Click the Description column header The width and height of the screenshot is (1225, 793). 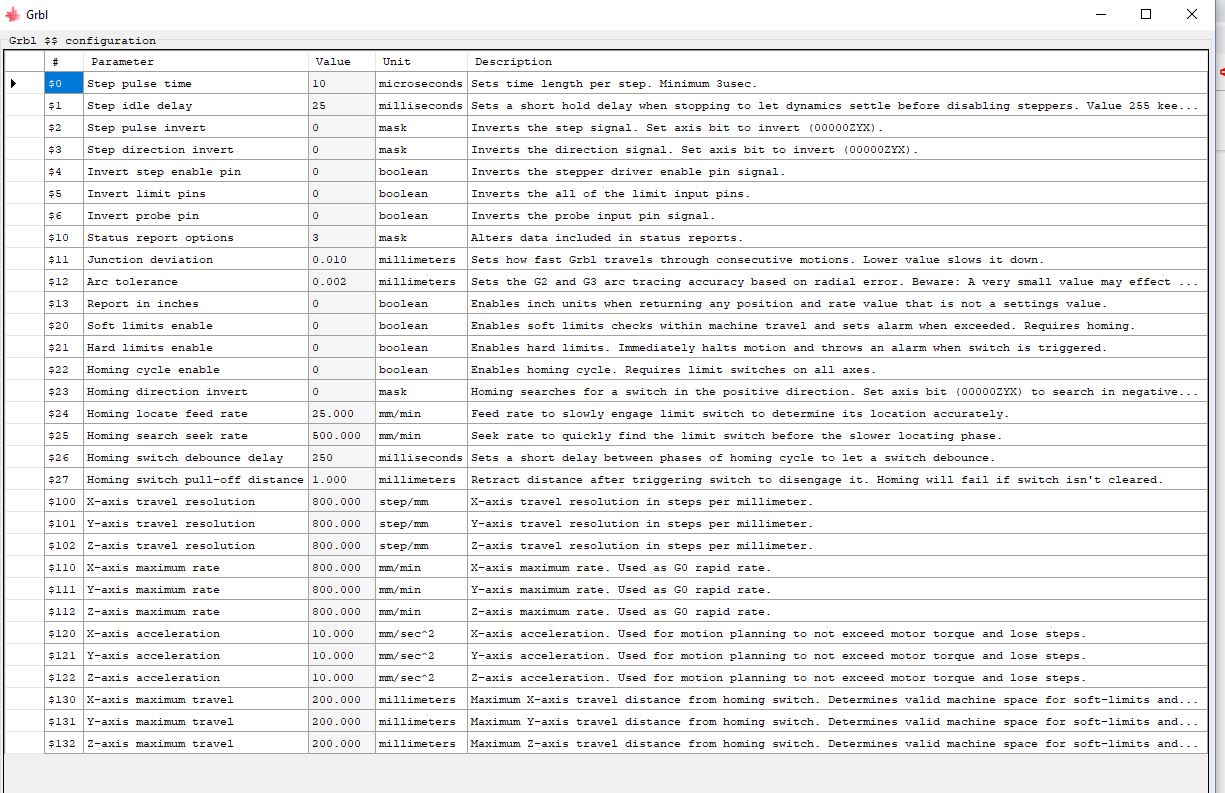[837, 62]
